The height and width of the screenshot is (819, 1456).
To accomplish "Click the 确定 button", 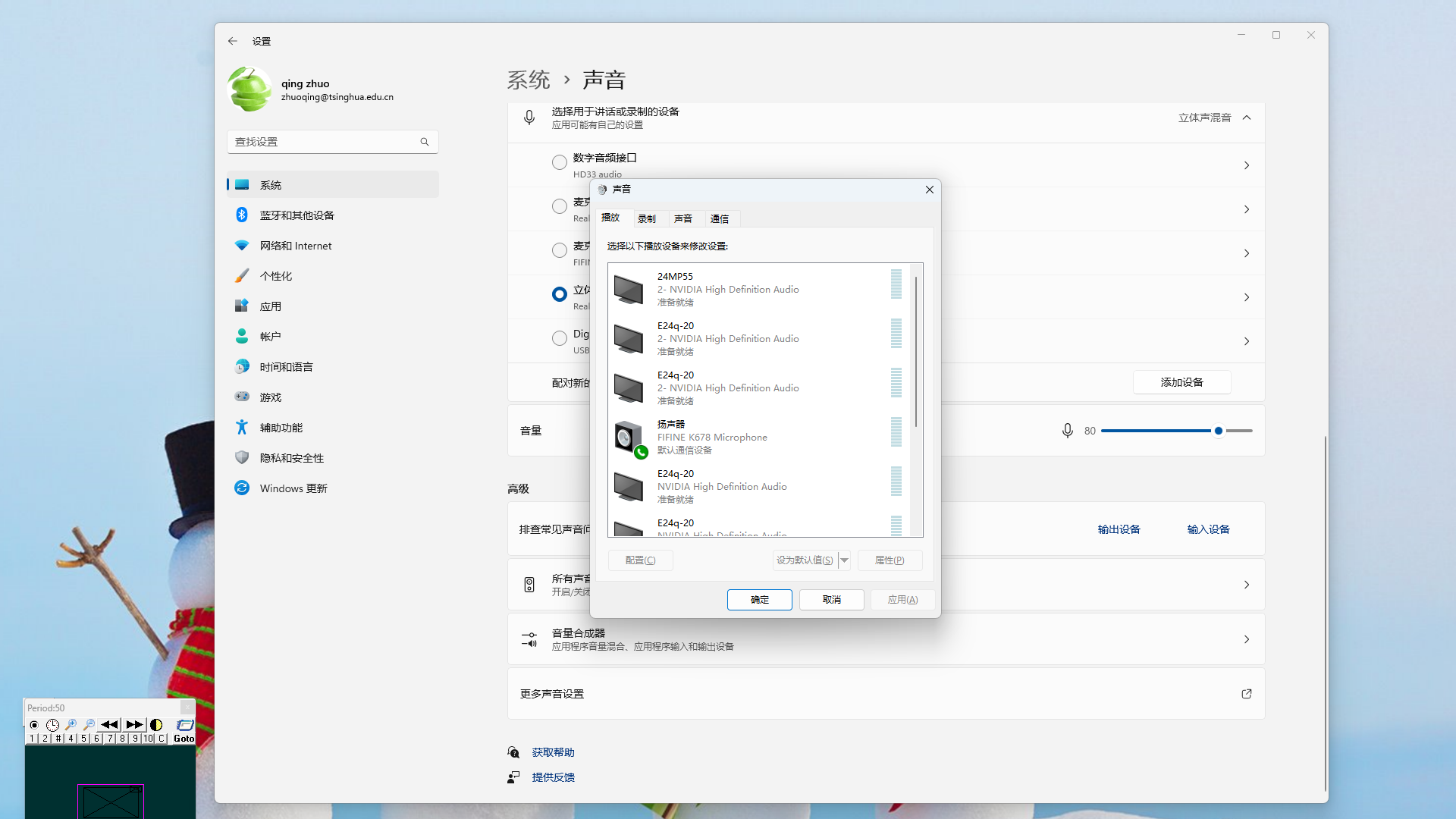I will (759, 600).
